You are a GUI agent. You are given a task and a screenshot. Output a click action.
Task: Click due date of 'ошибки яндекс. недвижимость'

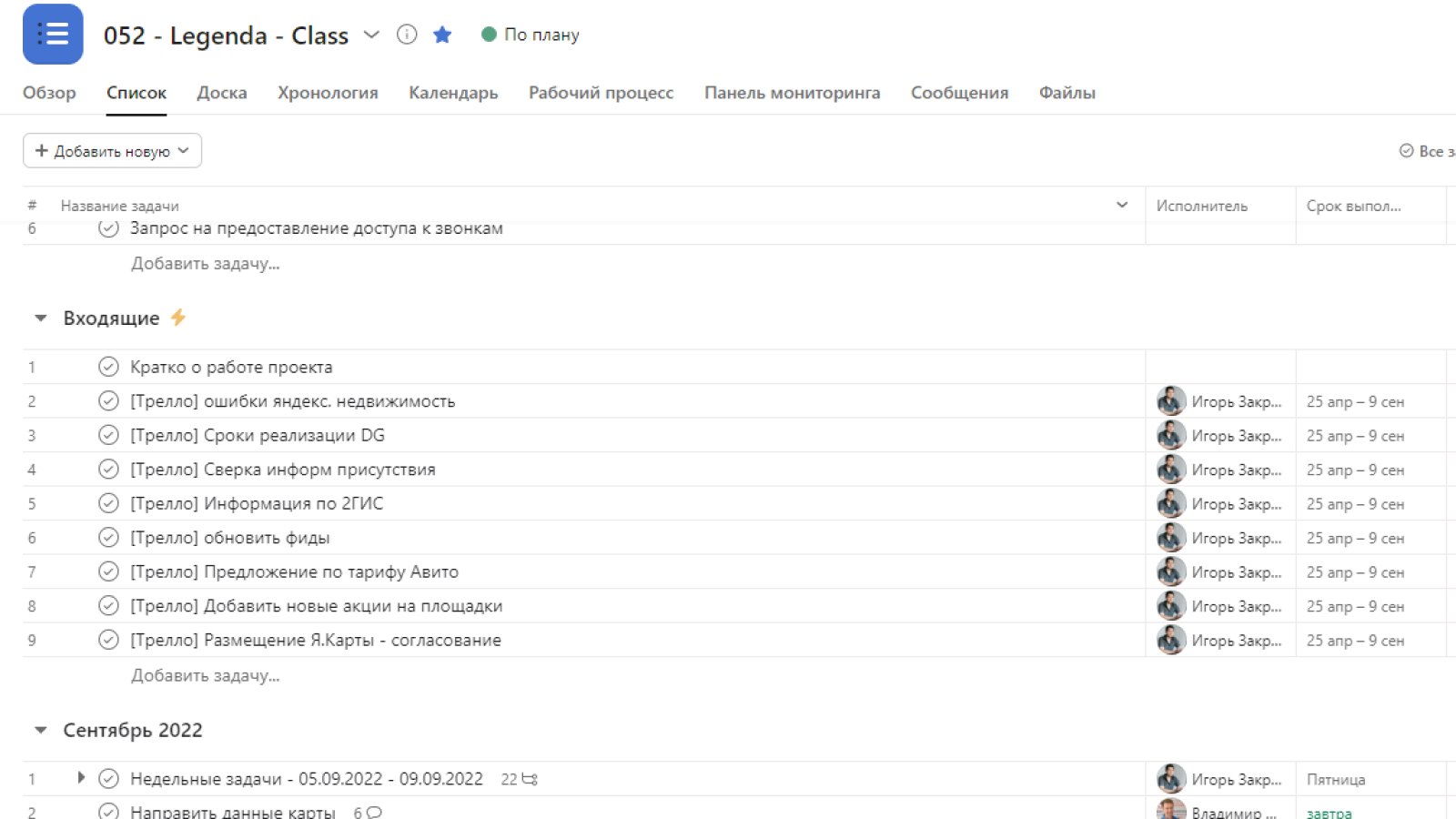(1355, 402)
